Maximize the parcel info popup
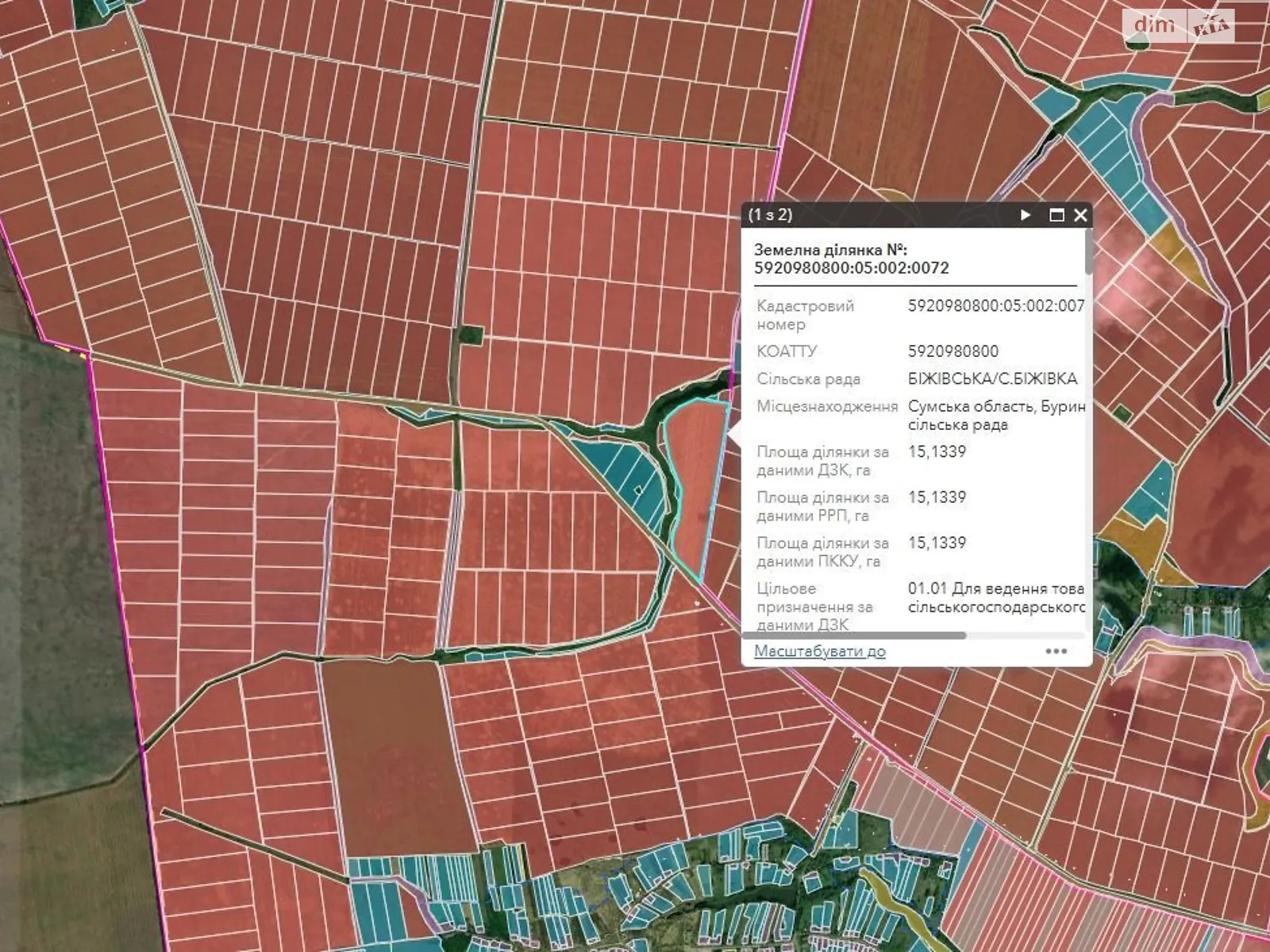The height and width of the screenshot is (952, 1270). [1056, 215]
